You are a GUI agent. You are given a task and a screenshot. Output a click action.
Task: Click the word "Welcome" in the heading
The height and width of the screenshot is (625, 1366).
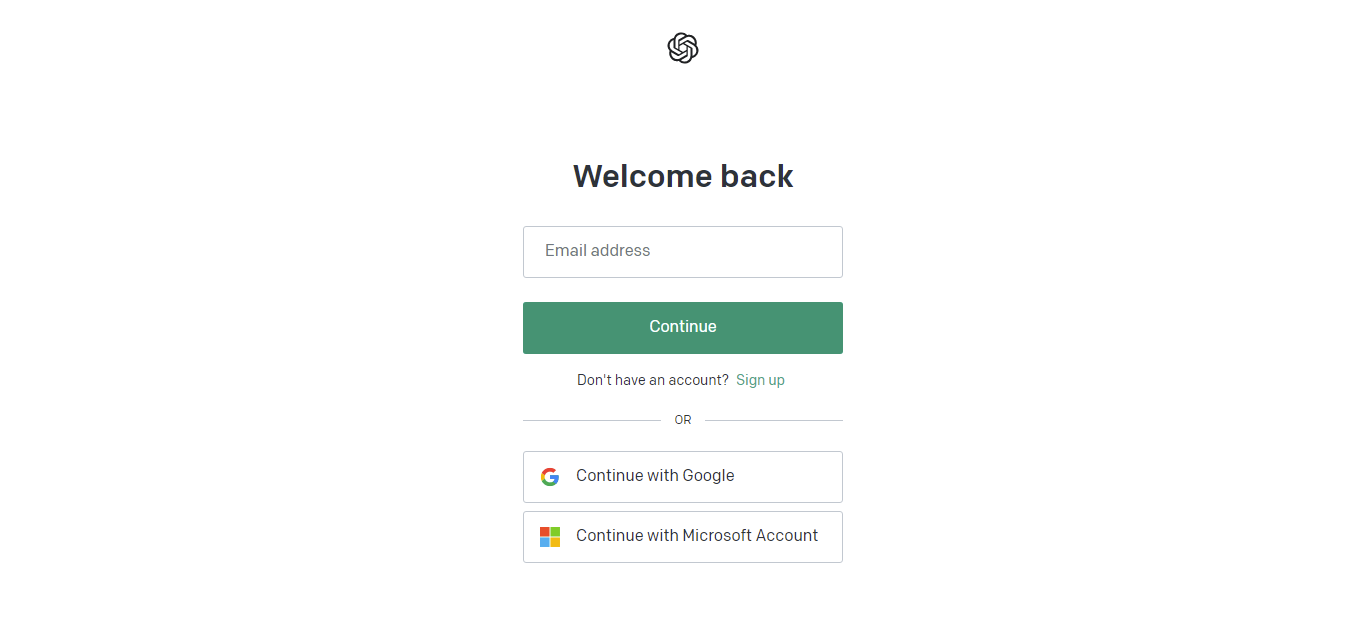(x=643, y=176)
